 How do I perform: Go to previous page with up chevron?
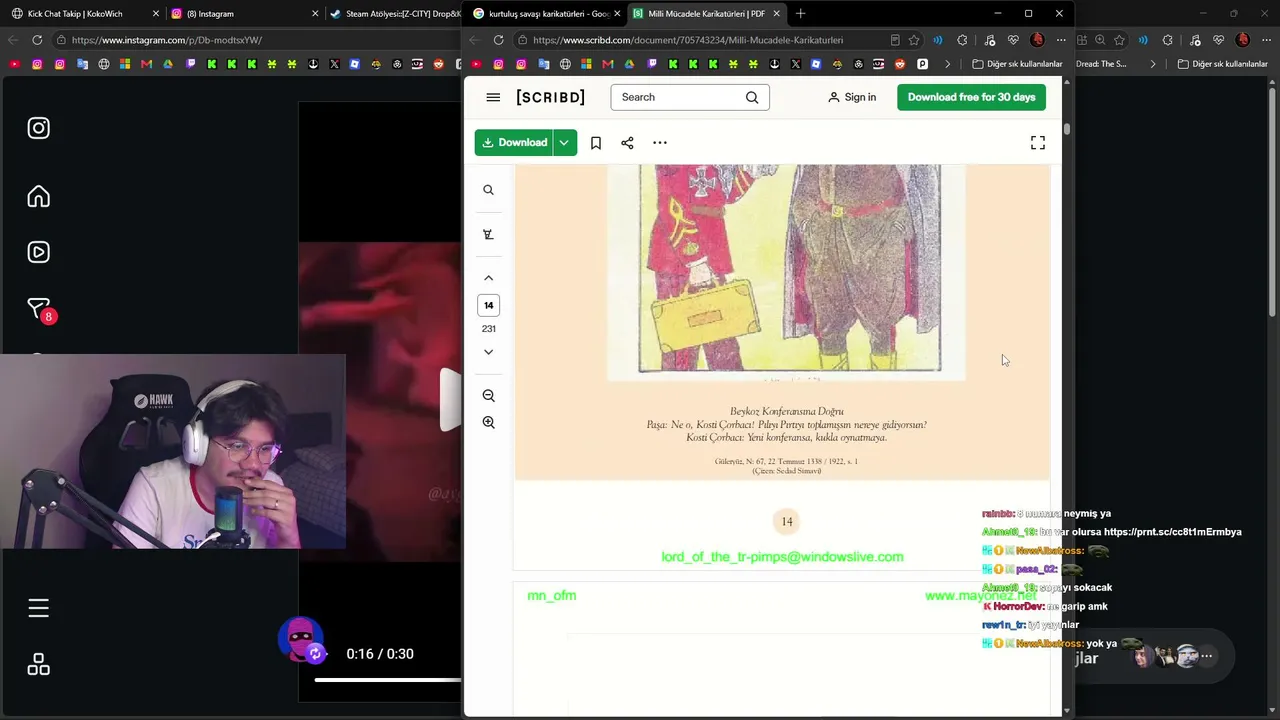[x=488, y=278]
